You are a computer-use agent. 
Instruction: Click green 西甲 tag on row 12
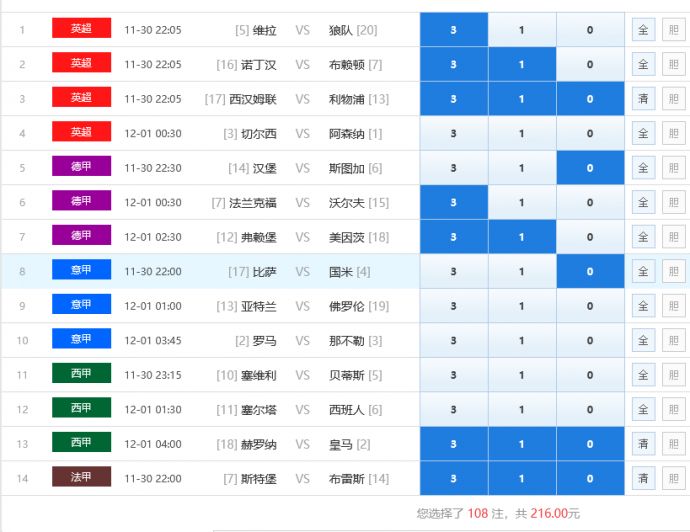point(81,409)
